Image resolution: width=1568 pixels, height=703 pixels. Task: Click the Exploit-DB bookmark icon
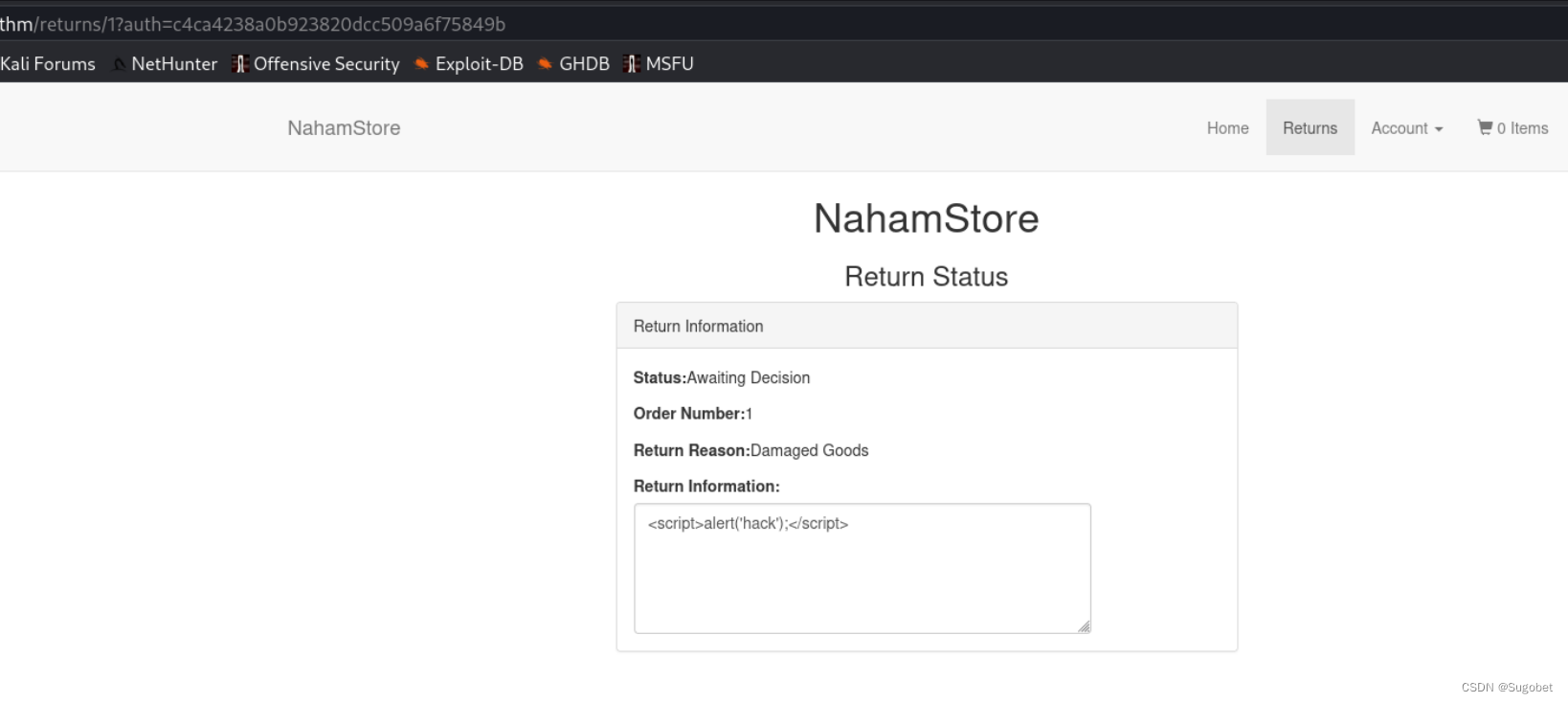coord(421,64)
